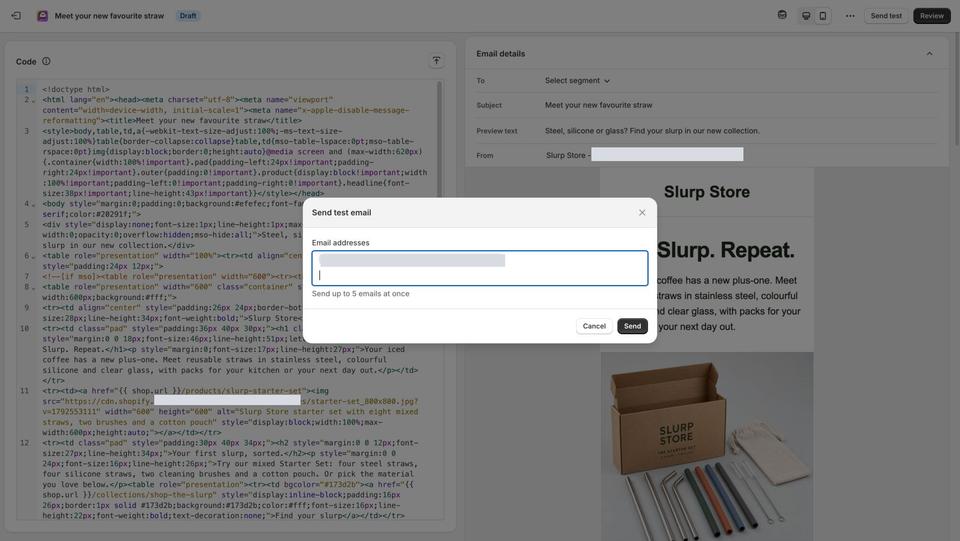Click the 'Email details' panel heading
Viewport: 960px width, 541px height.
pyautogui.click(x=500, y=54)
